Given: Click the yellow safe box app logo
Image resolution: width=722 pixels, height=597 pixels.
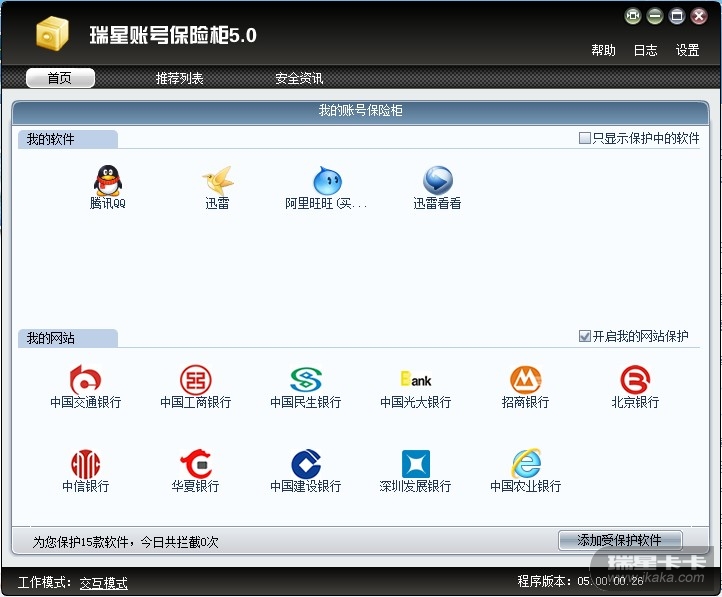Looking at the screenshot, I should pyautogui.click(x=52, y=33).
